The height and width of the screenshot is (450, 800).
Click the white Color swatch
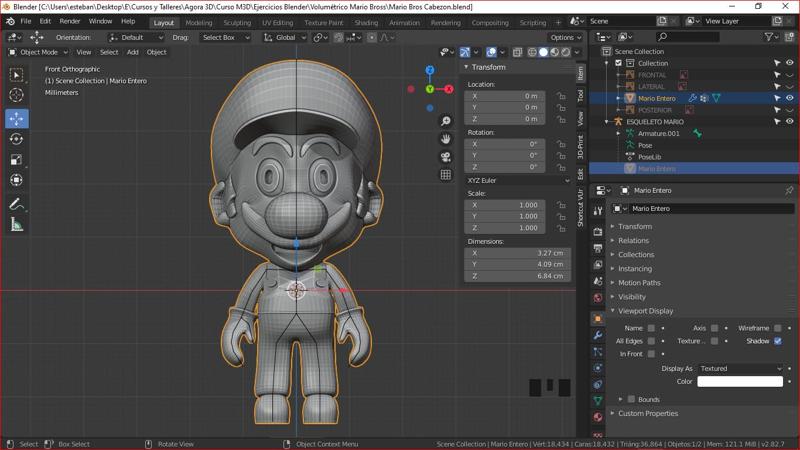[x=740, y=381]
